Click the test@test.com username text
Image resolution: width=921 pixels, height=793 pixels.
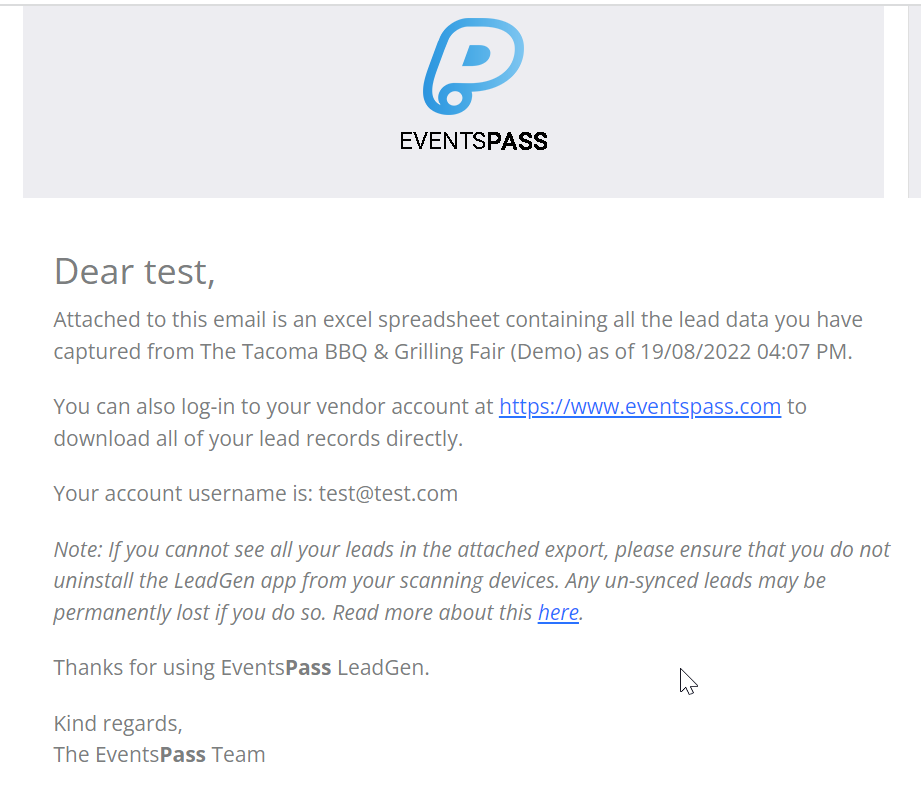(x=388, y=493)
